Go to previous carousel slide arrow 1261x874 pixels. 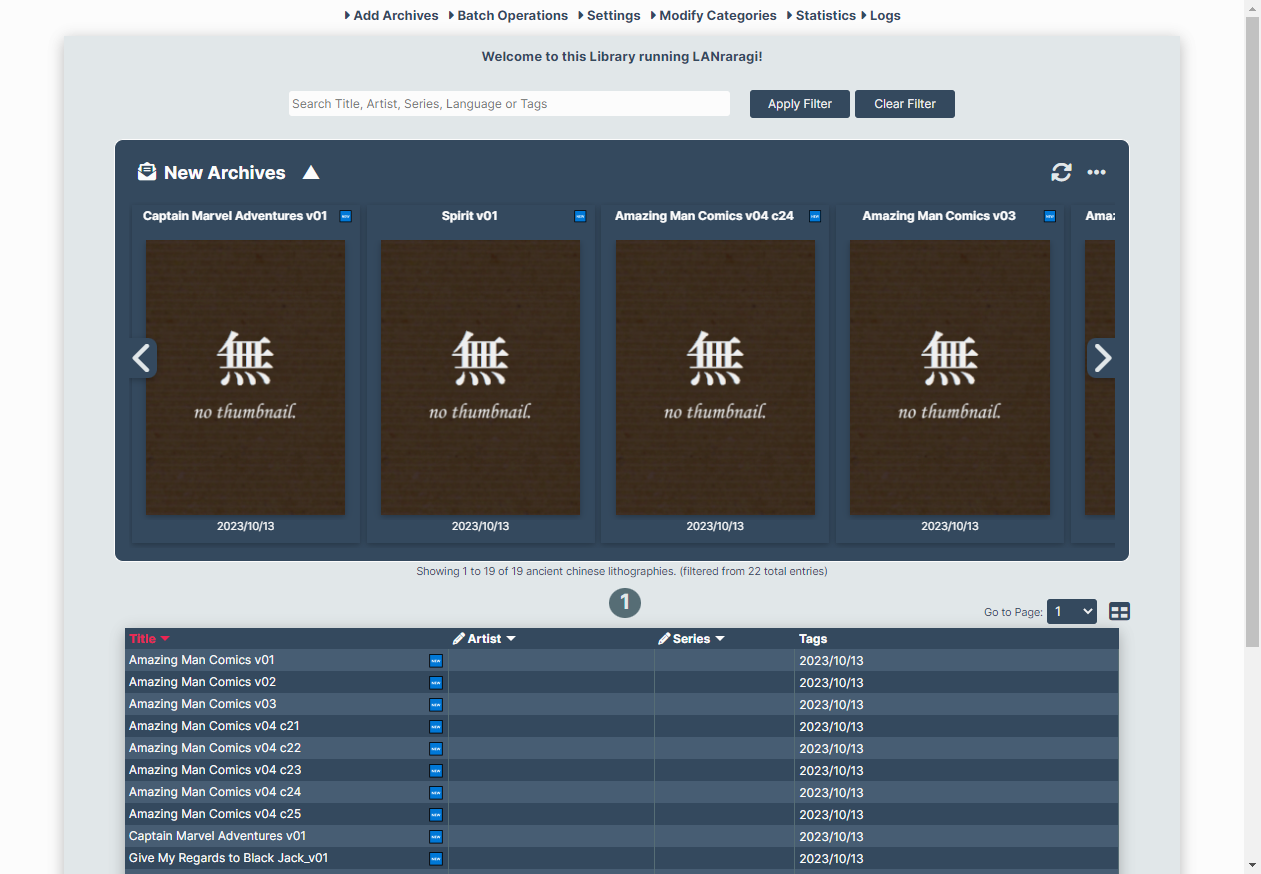tap(142, 358)
